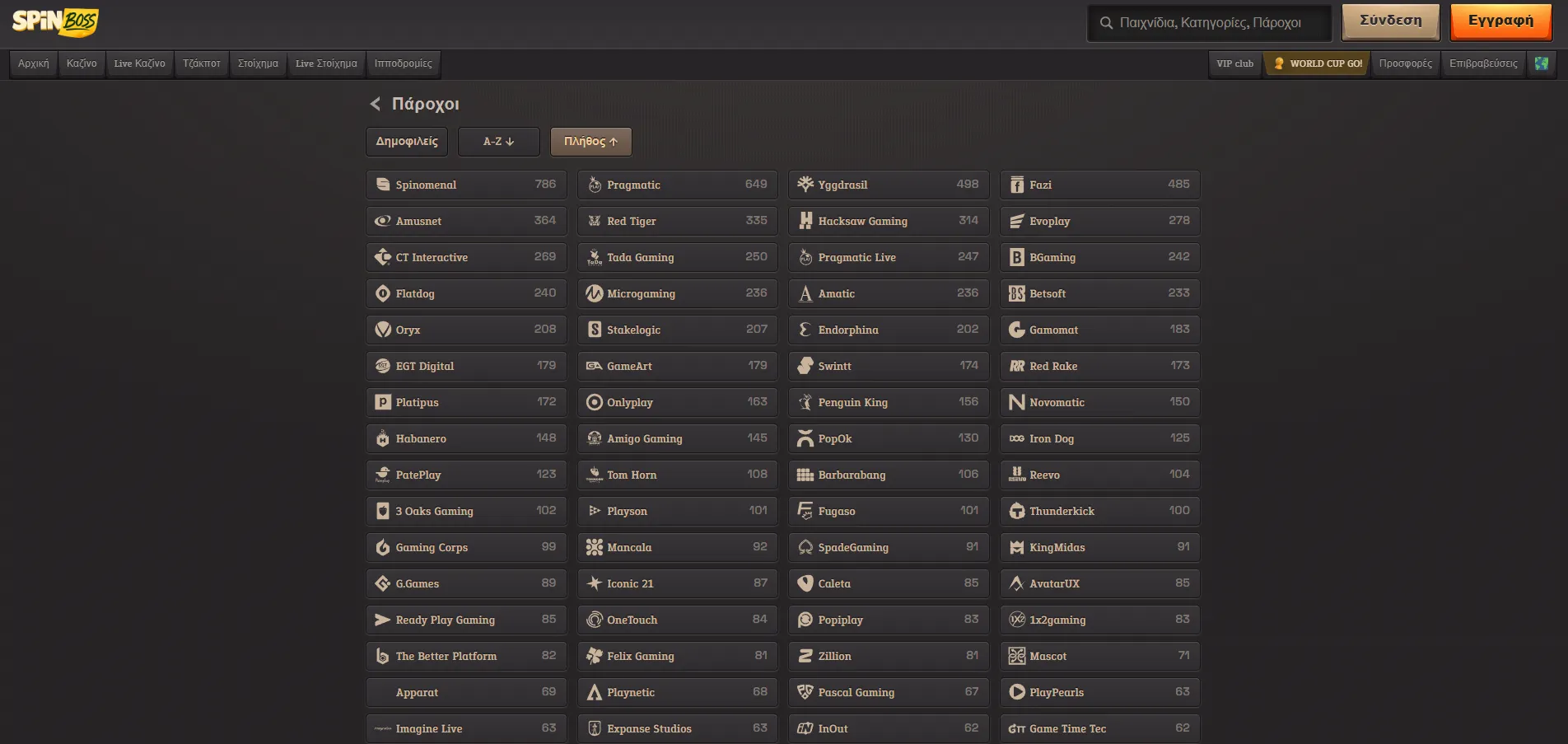
Task: Click the Thunderkick provider icon
Action: point(1017,511)
